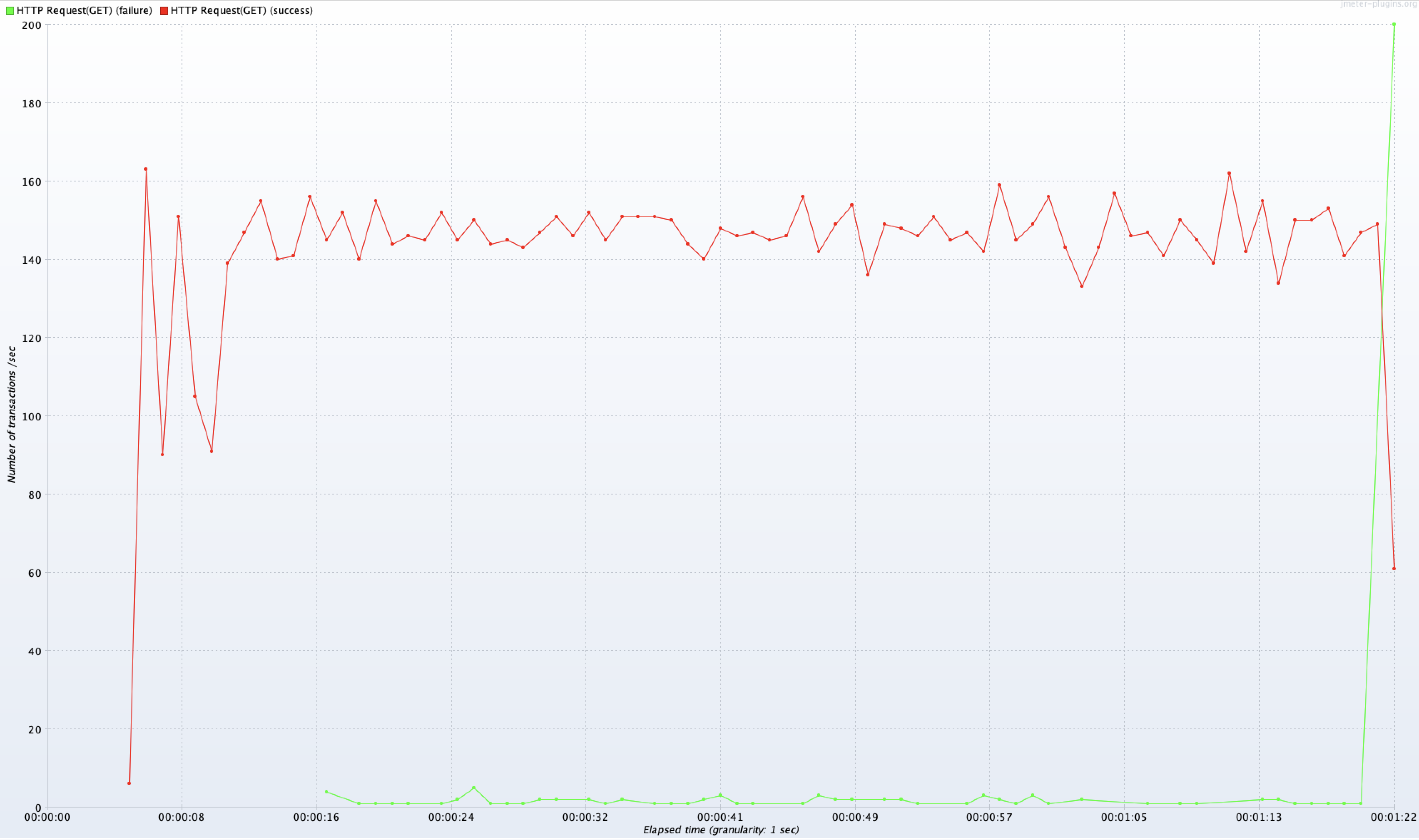Select the green failure peak point at 200
Screen dimensions: 1419x840
coord(1394,24)
